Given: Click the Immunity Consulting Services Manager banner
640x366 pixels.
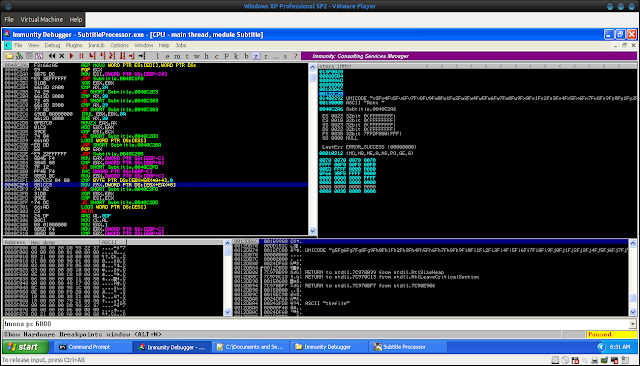Looking at the screenshot, I should [x=469, y=56].
